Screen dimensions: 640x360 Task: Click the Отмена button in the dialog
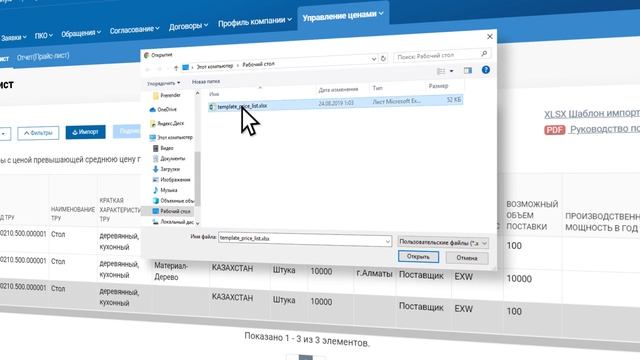click(x=467, y=258)
